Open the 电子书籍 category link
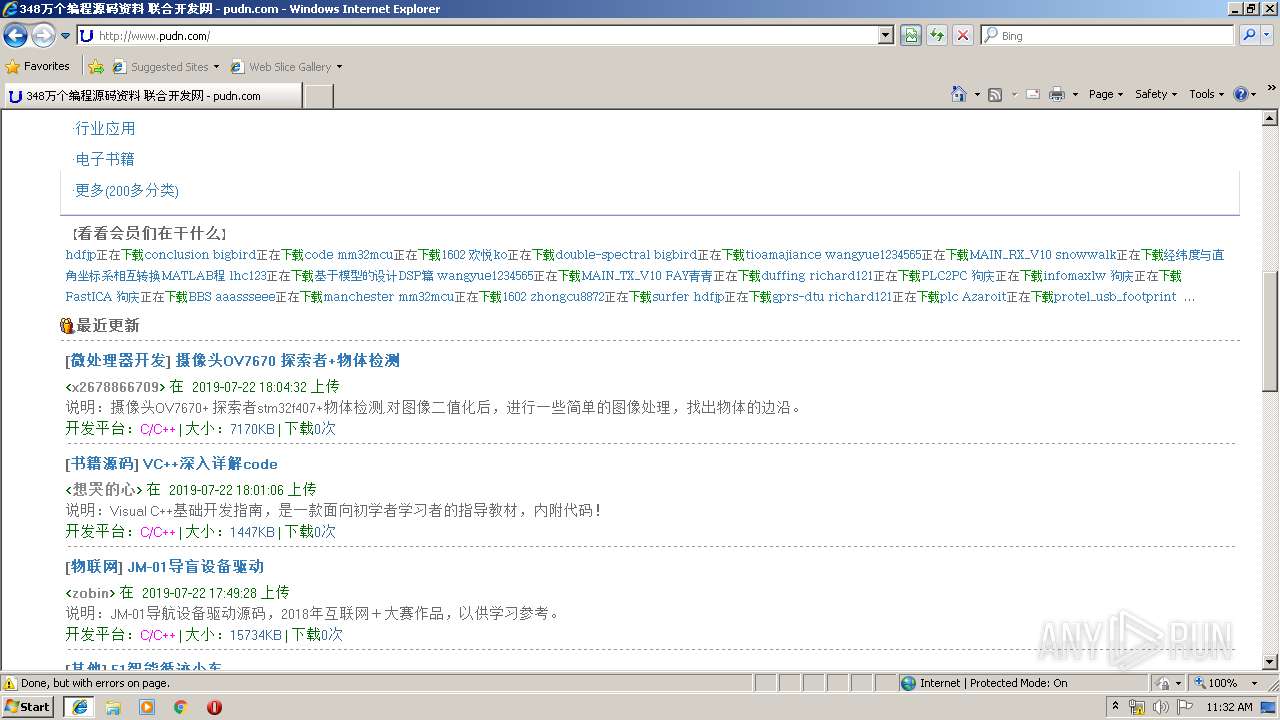This screenshot has height=720, width=1280. point(105,160)
